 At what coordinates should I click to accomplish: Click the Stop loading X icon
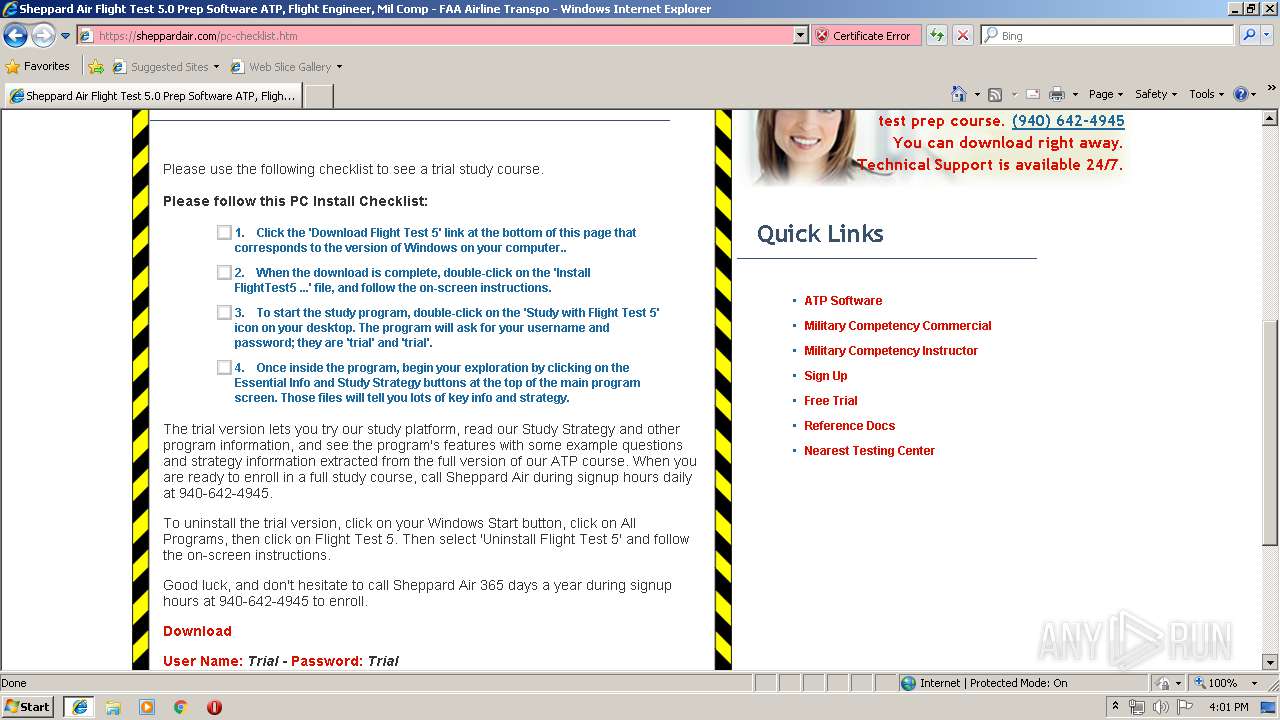pos(963,35)
